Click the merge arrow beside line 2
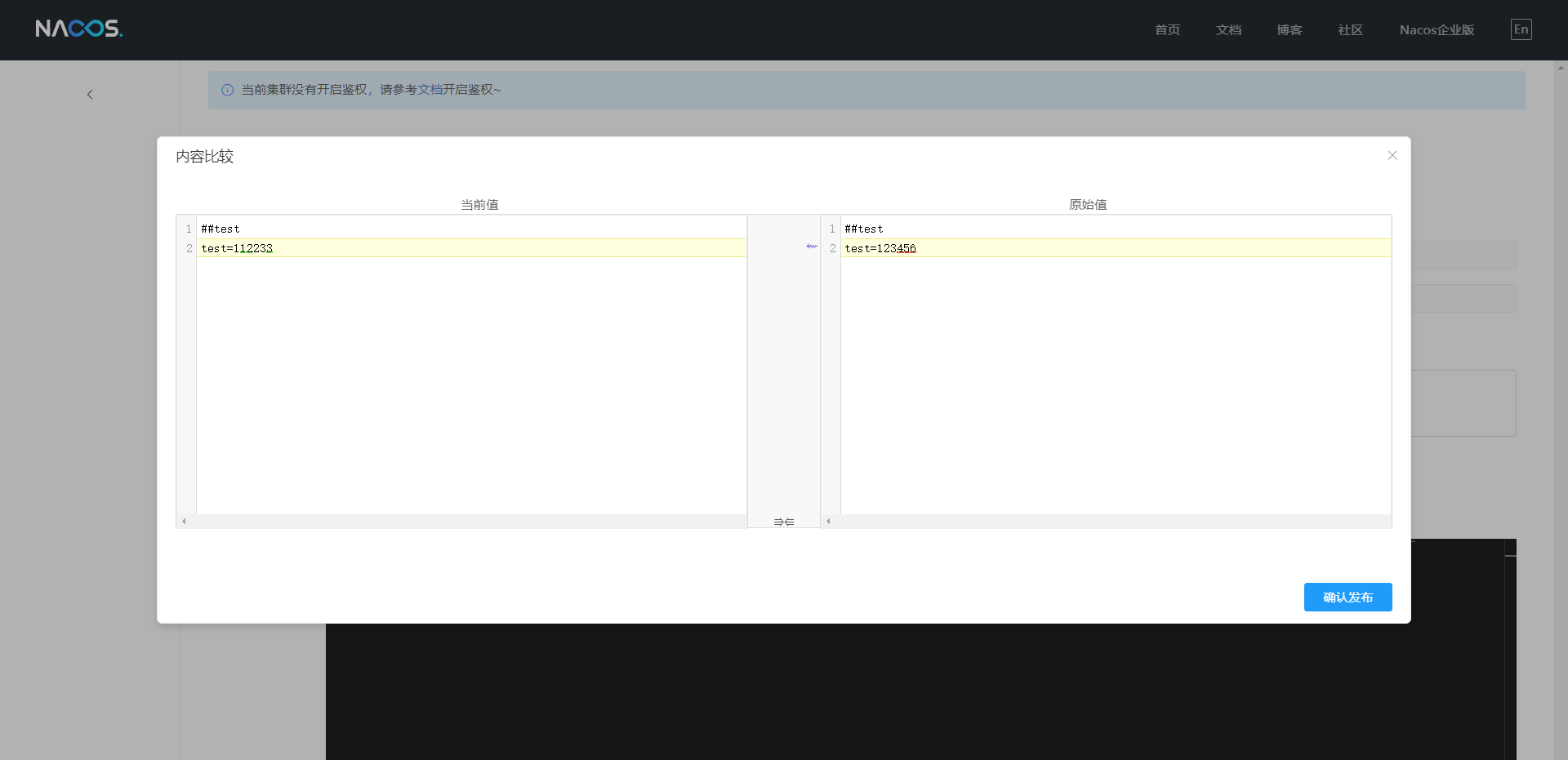Viewport: 1568px width, 760px height. pos(812,247)
